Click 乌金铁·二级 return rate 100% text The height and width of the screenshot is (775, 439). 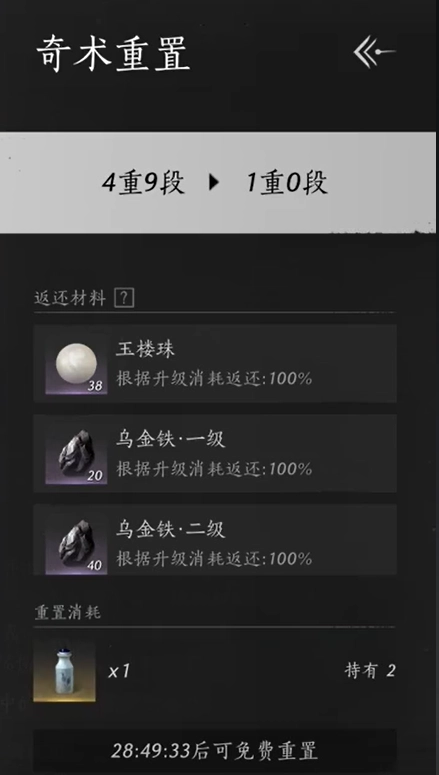[x=214, y=559]
